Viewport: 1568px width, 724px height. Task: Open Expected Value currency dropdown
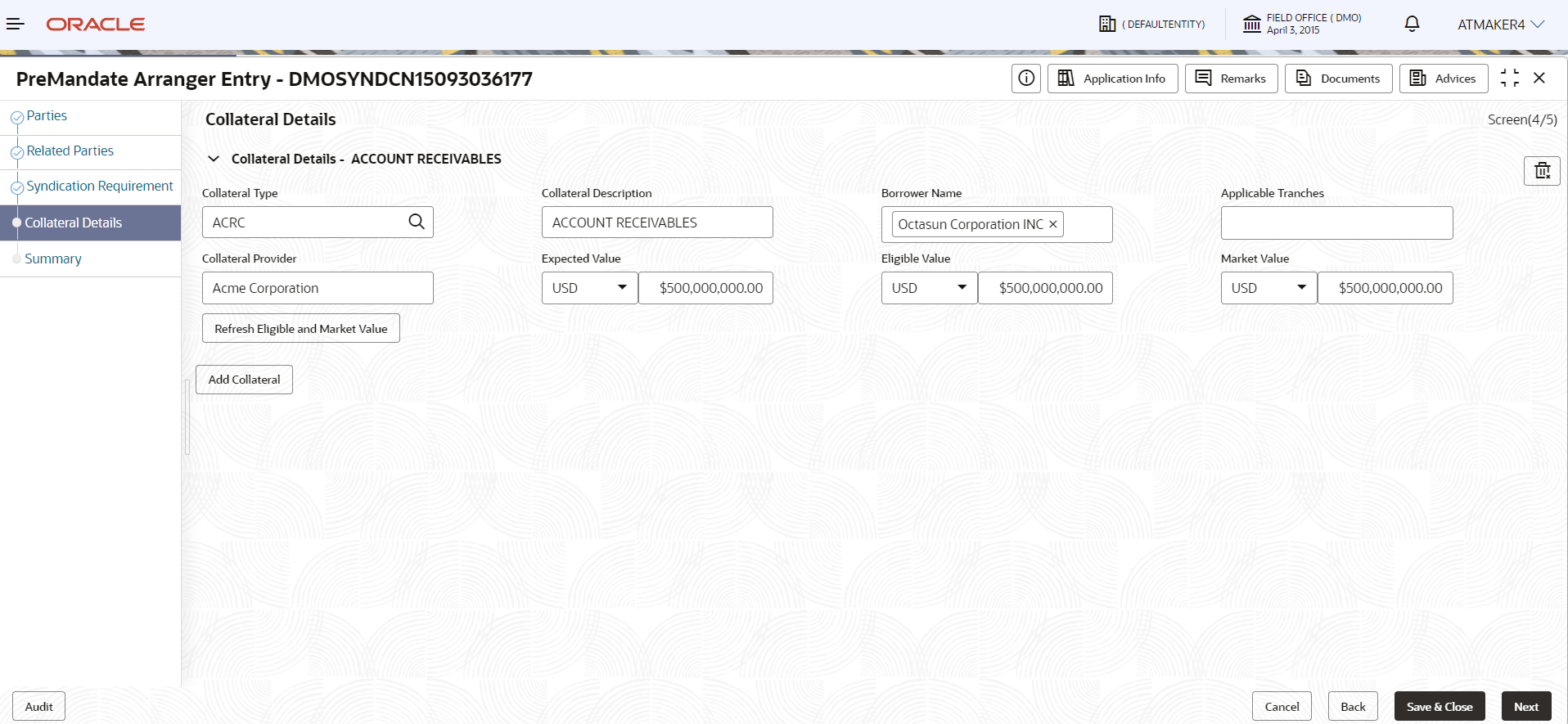tap(589, 288)
